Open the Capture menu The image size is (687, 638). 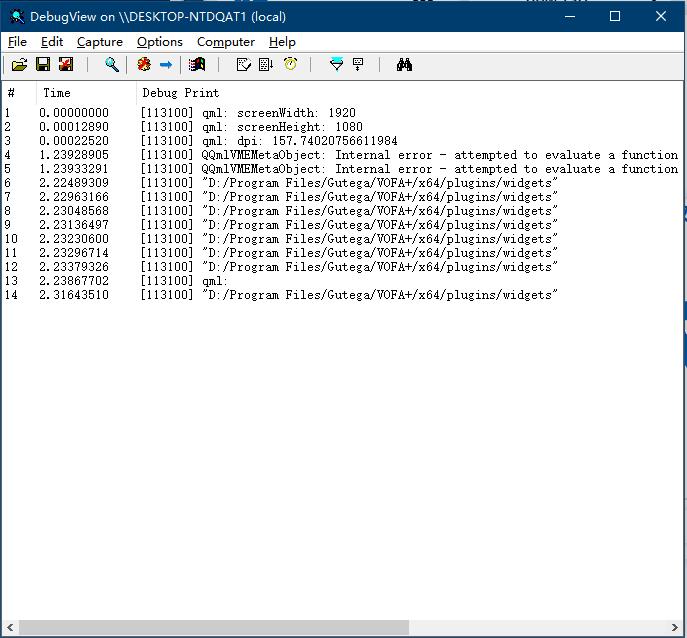pyautogui.click(x=100, y=42)
